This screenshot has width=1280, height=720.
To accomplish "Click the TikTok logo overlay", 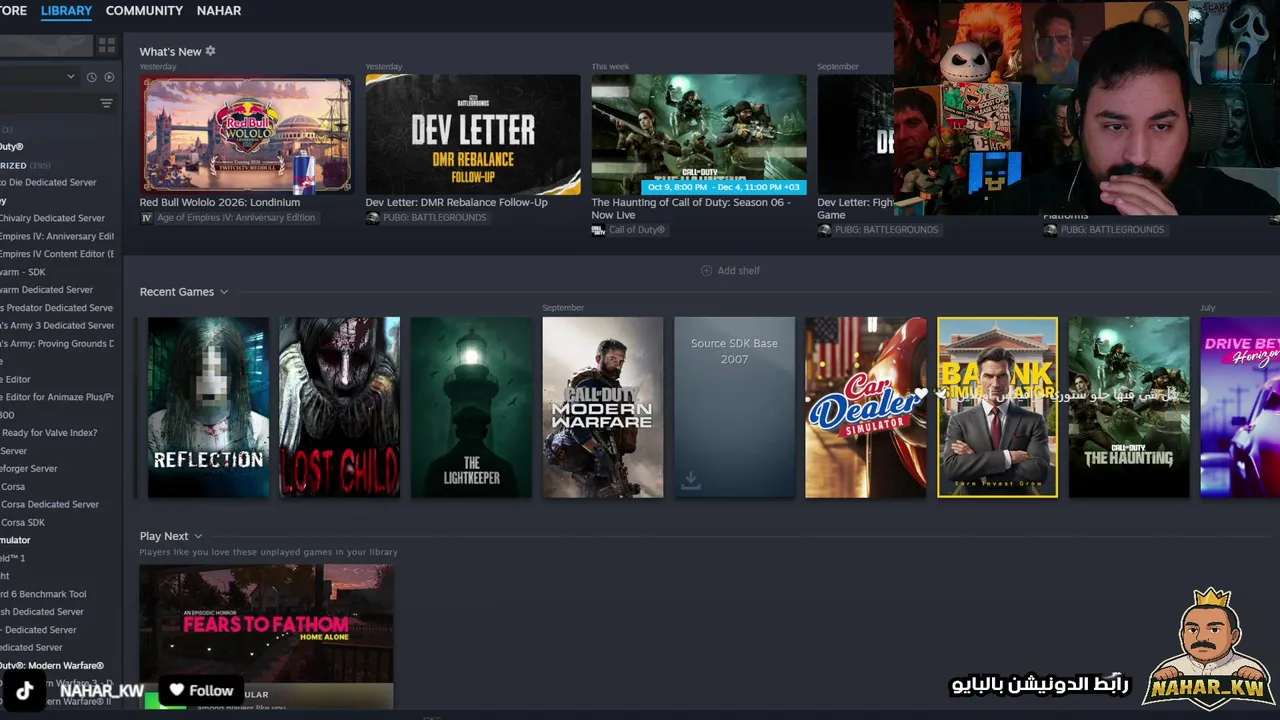I will pyautogui.click(x=25, y=690).
